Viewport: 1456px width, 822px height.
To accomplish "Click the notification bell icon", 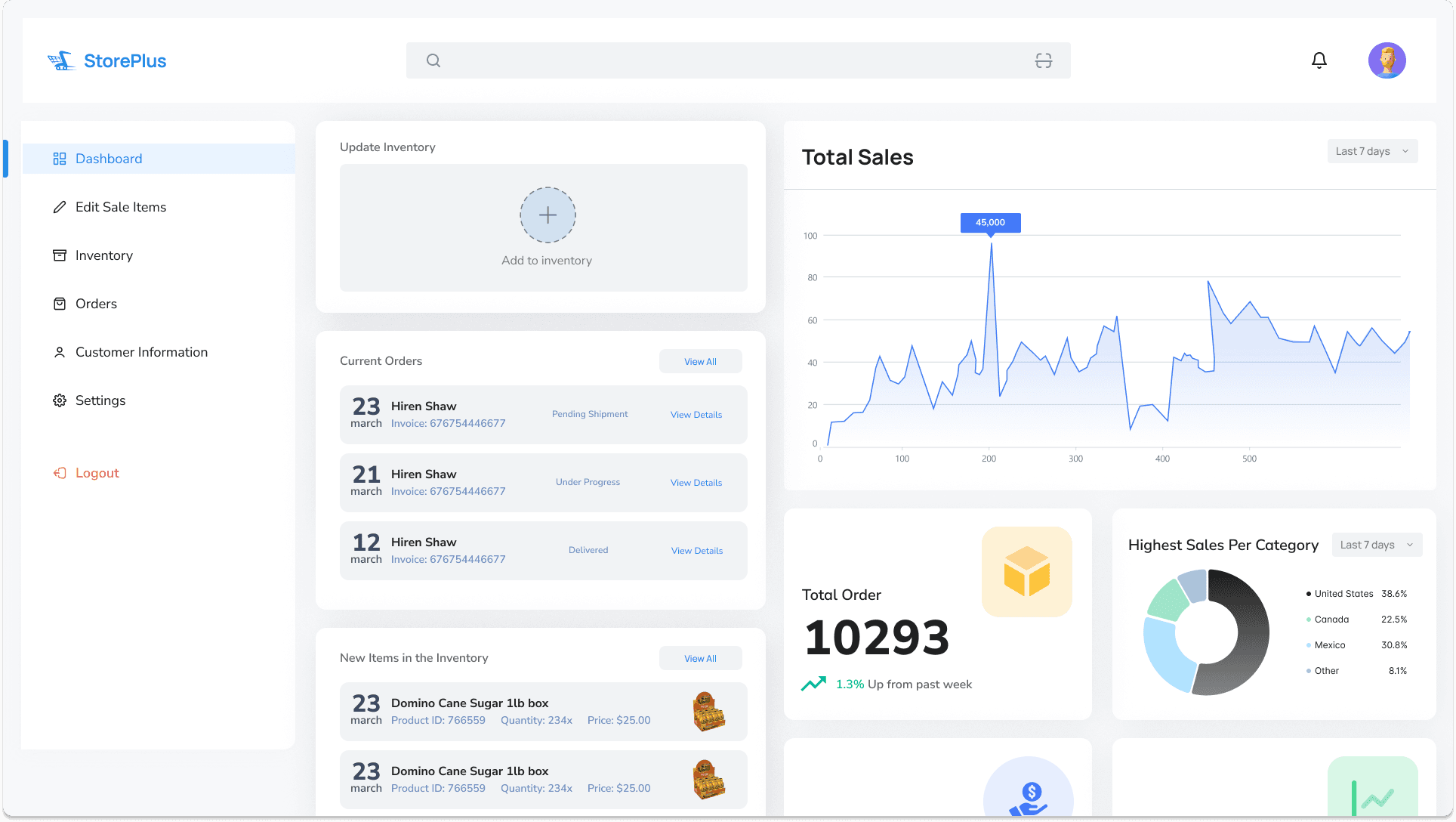I will coord(1319,60).
